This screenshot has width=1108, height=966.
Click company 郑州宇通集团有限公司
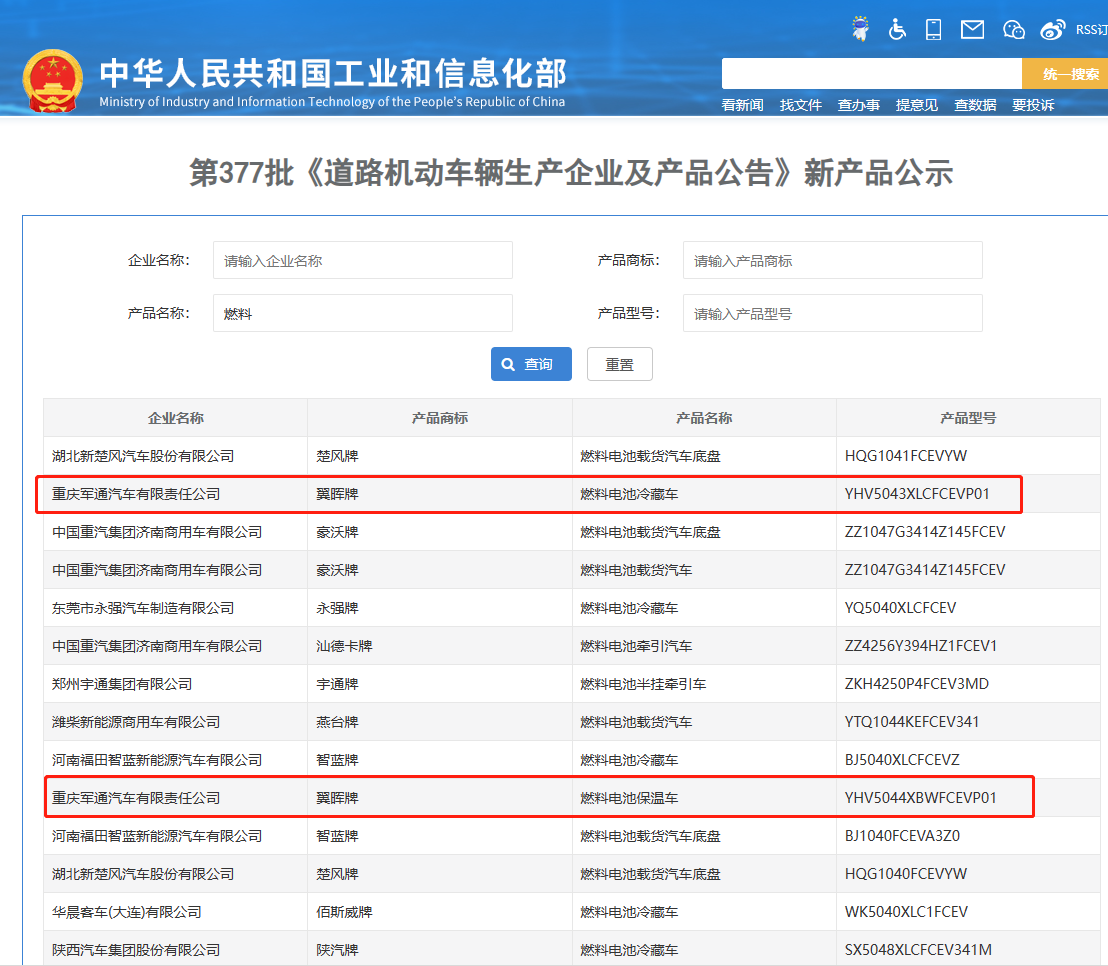[x=122, y=684]
